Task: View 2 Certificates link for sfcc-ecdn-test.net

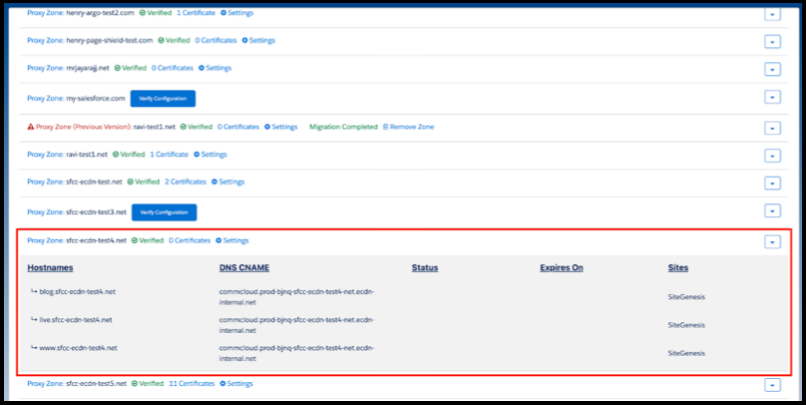Action: pos(185,182)
